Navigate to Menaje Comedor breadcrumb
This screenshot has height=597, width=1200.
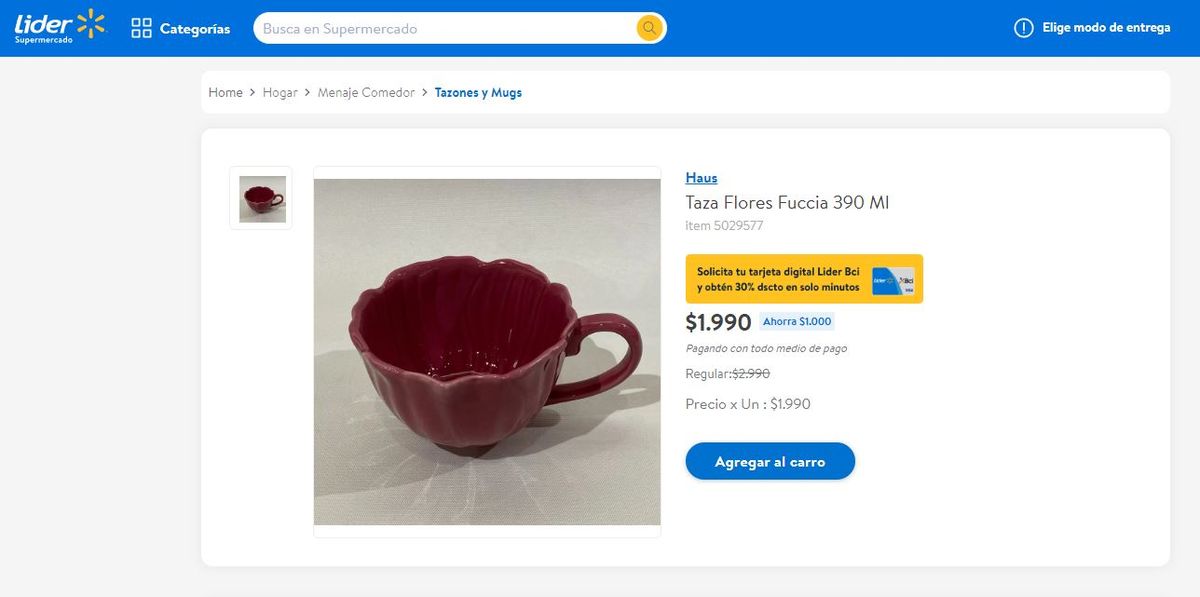click(366, 92)
